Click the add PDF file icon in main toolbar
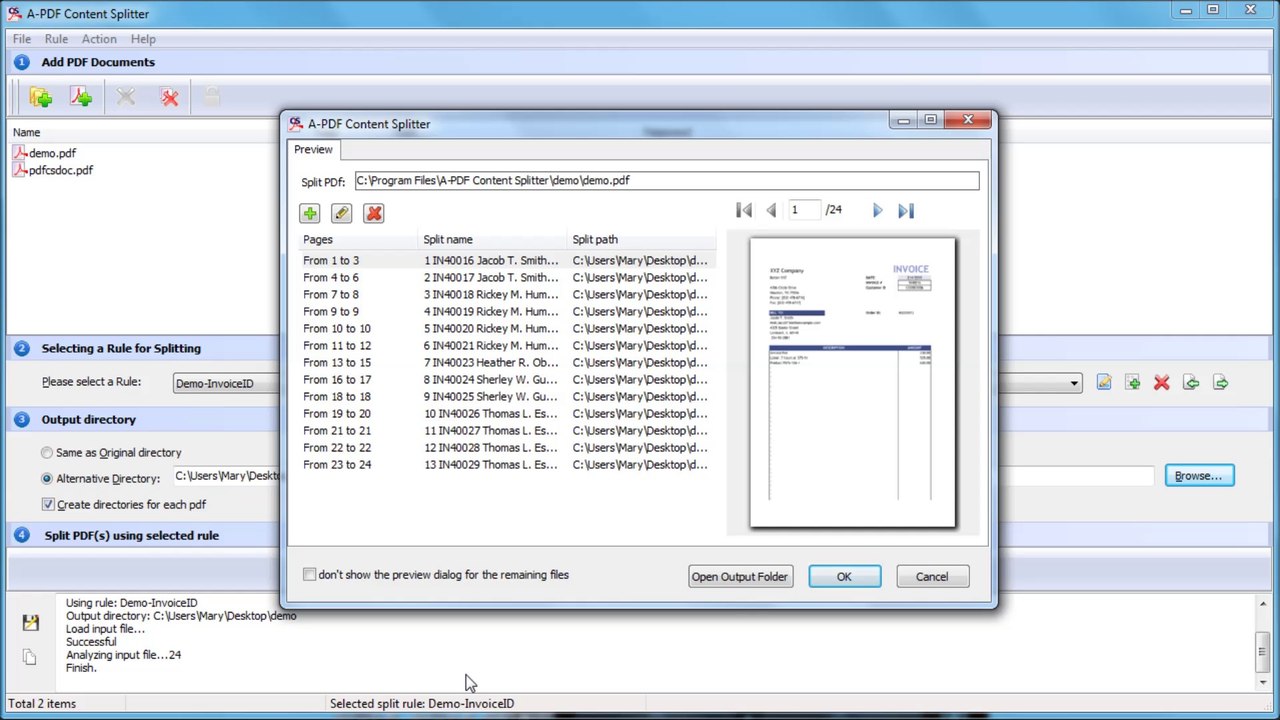This screenshot has height=720, width=1280. pyautogui.click(x=81, y=97)
